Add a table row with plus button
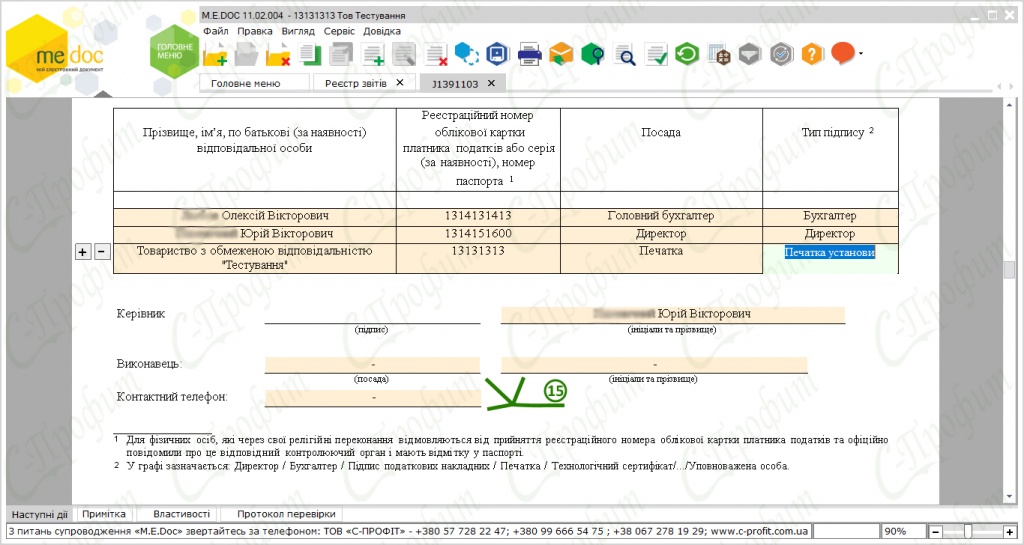This screenshot has width=1024, height=545. (x=82, y=252)
